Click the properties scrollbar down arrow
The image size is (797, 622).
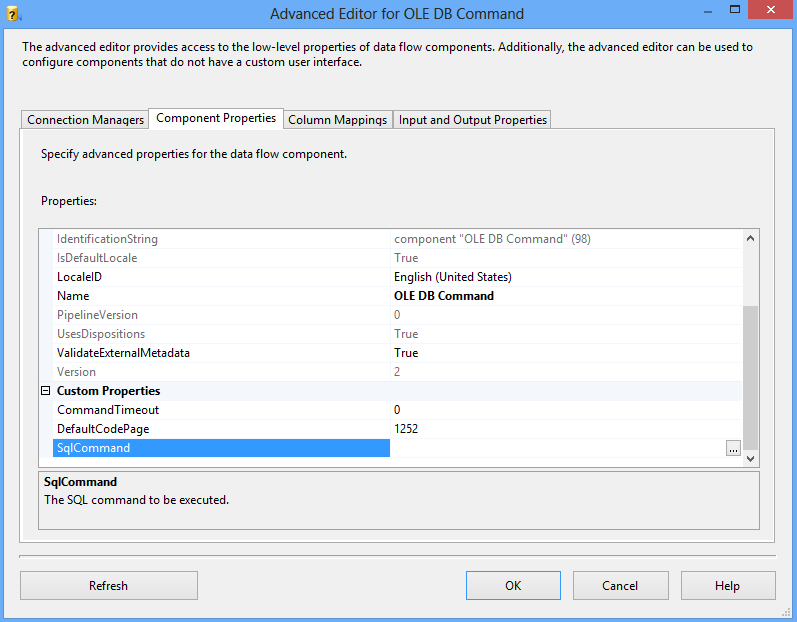750,458
